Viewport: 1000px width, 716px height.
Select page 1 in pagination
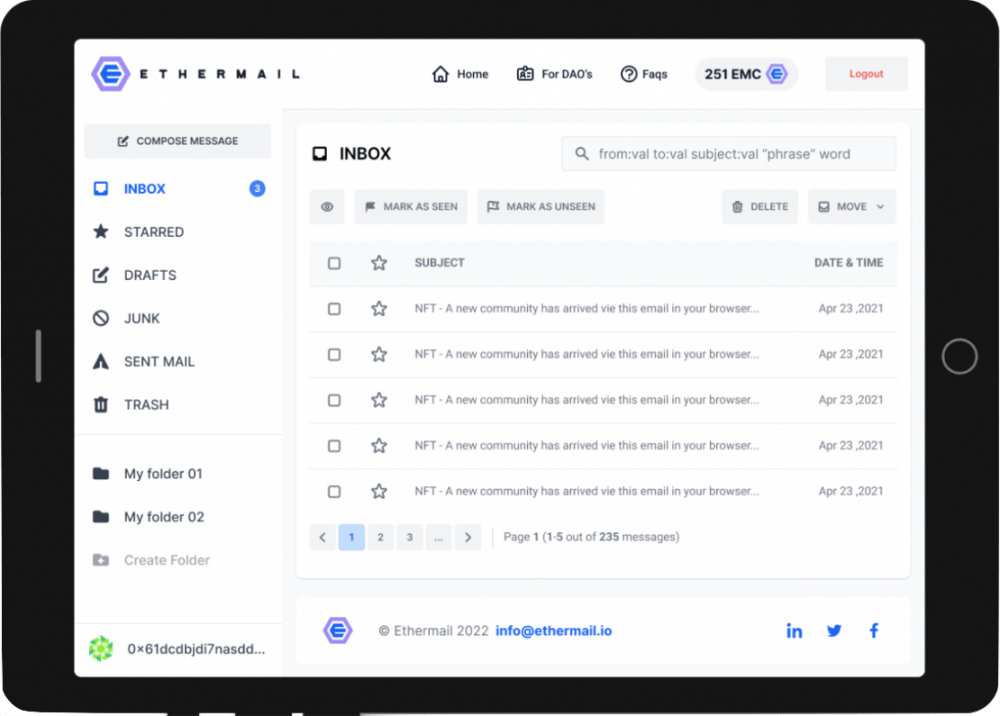351,537
